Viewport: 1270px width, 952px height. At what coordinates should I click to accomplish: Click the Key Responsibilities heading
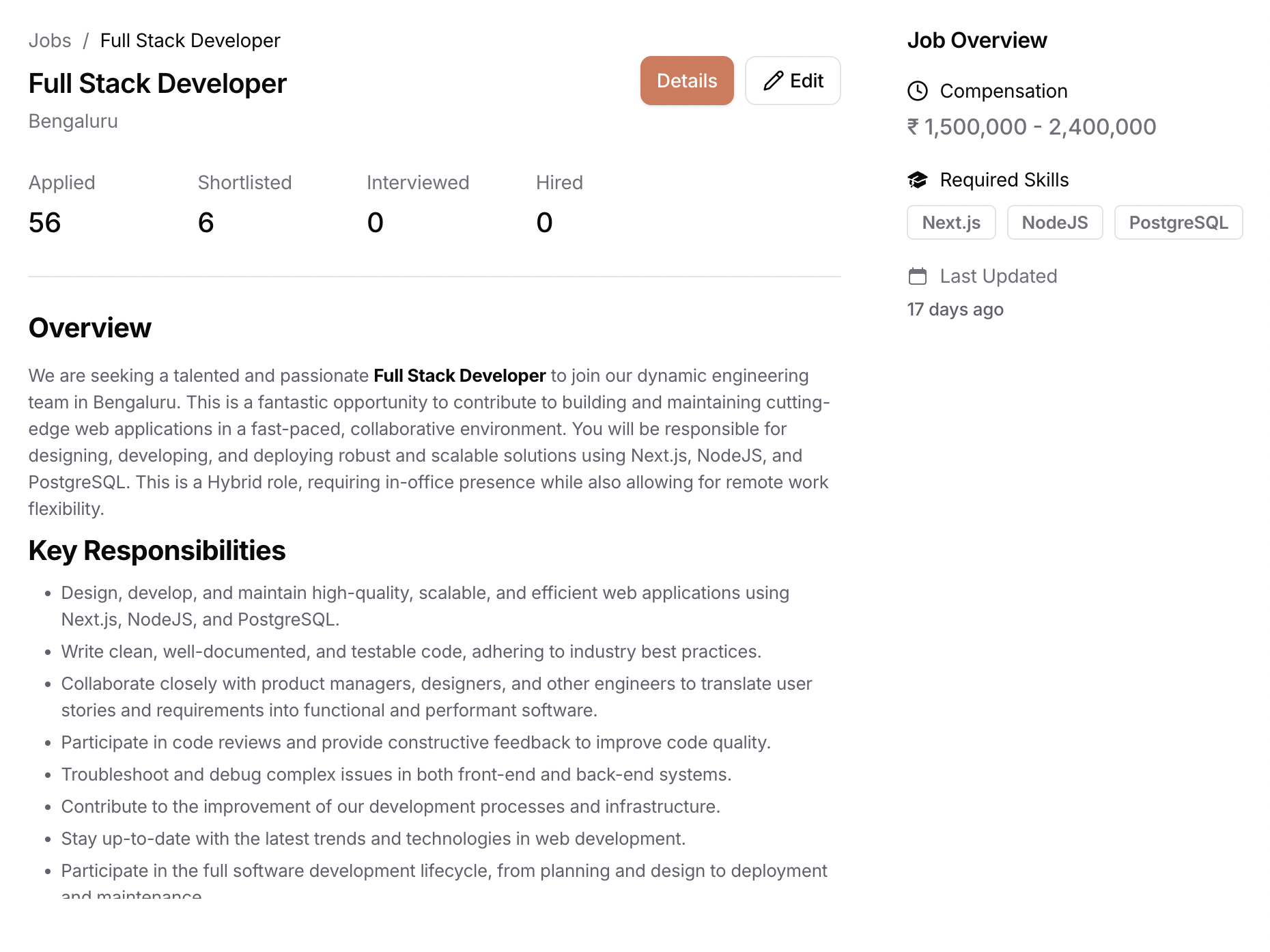[157, 550]
